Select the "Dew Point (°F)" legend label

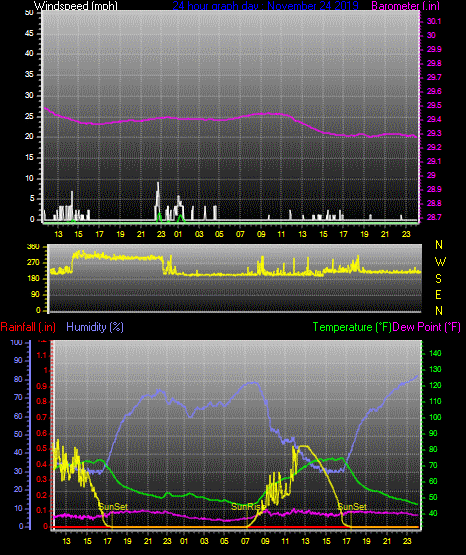tap(427, 327)
